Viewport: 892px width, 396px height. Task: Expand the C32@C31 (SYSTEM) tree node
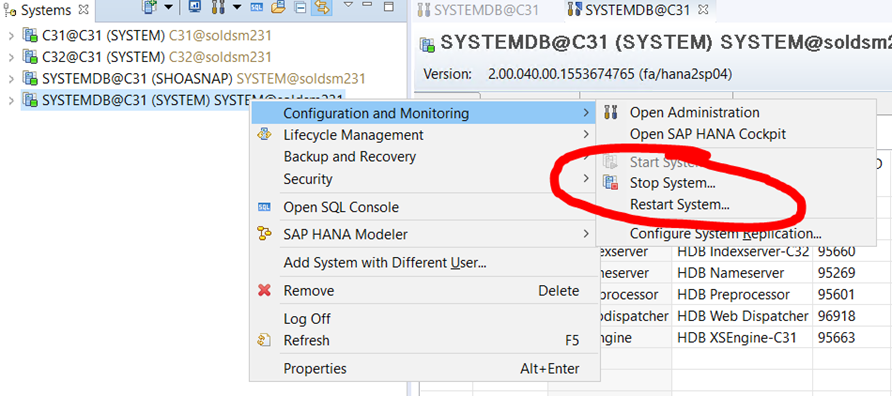[x=11, y=57]
